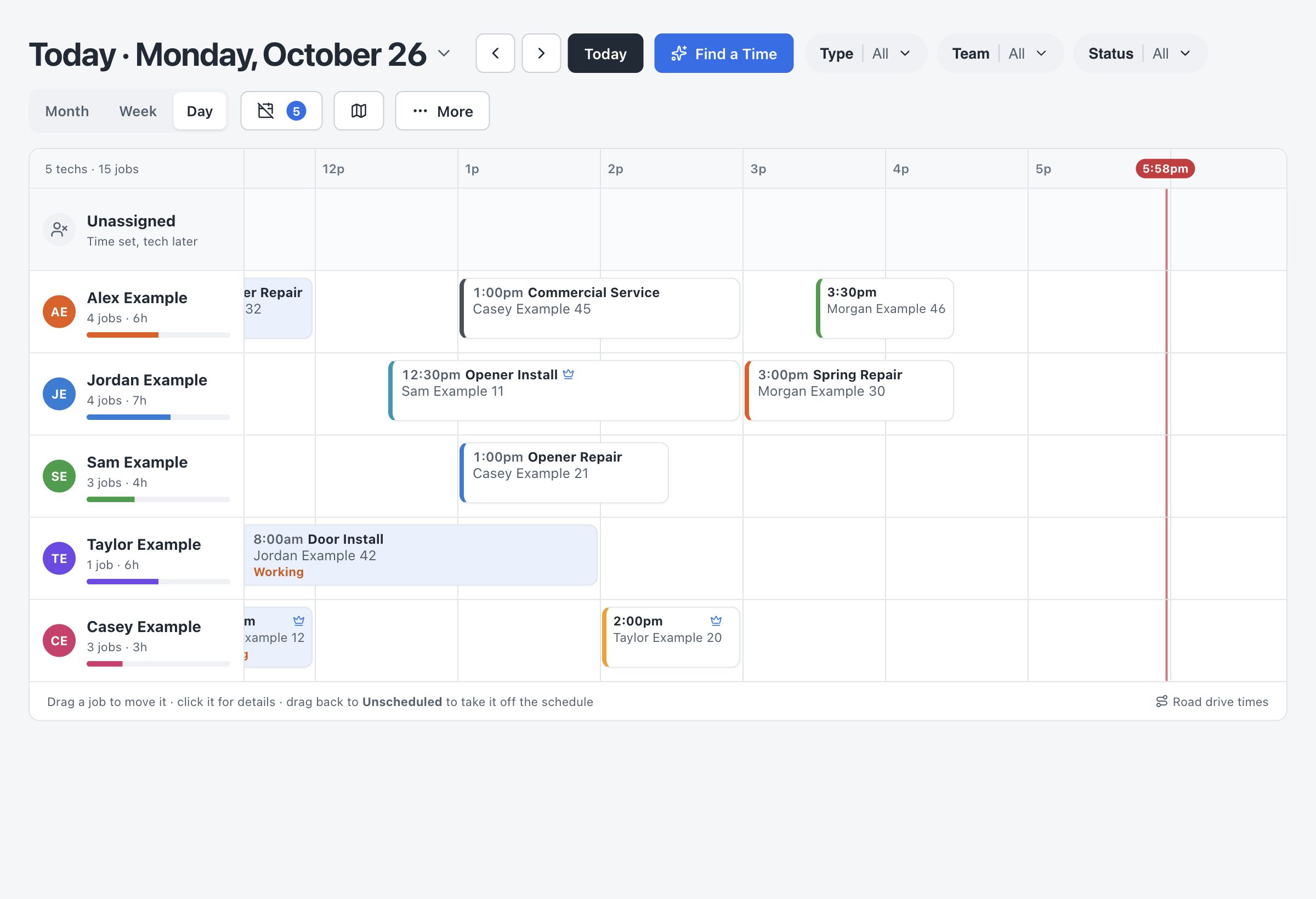Click the blue 5 unscheduled badge
The height and width of the screenshot is (899, 1316).
296,111
